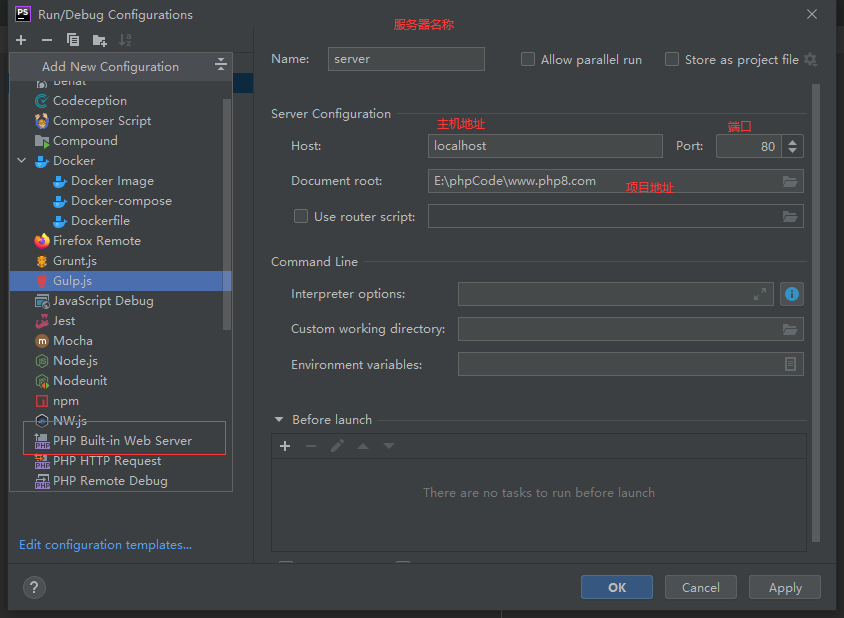The width and height of the screenshot is (844, 618).
Task: Close the Run/Debug Configurations dialog
Action: (812, 15)
